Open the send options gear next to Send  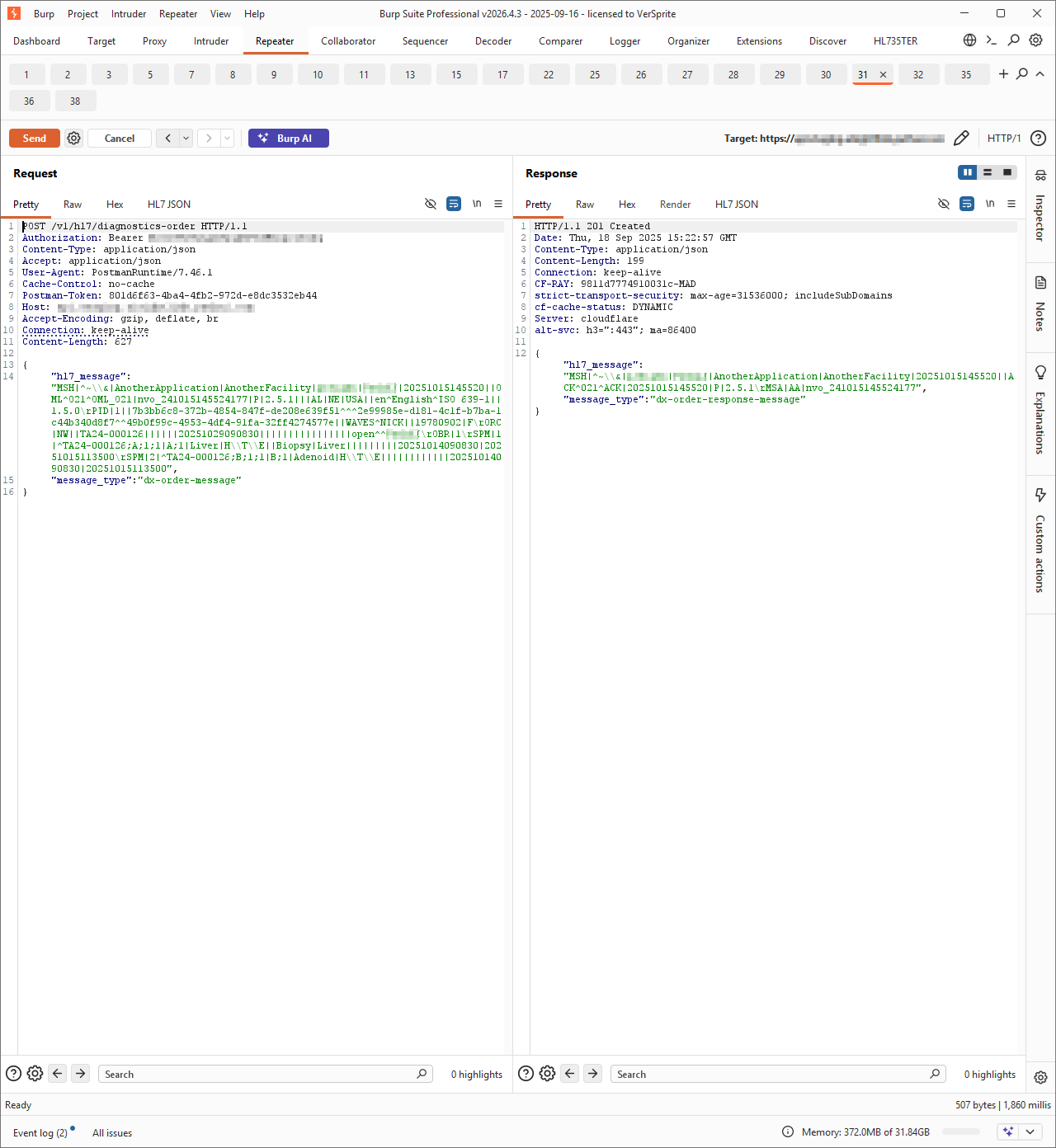point(74,139)
